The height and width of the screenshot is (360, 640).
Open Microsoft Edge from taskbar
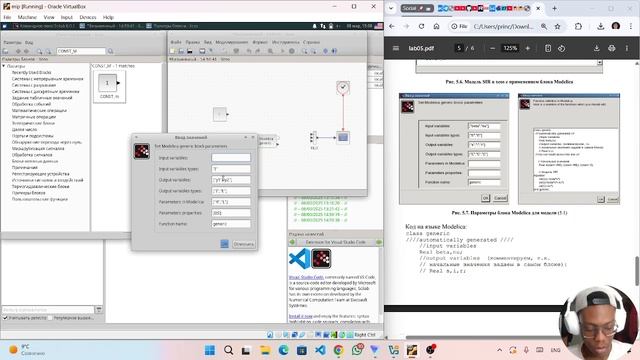283,350
